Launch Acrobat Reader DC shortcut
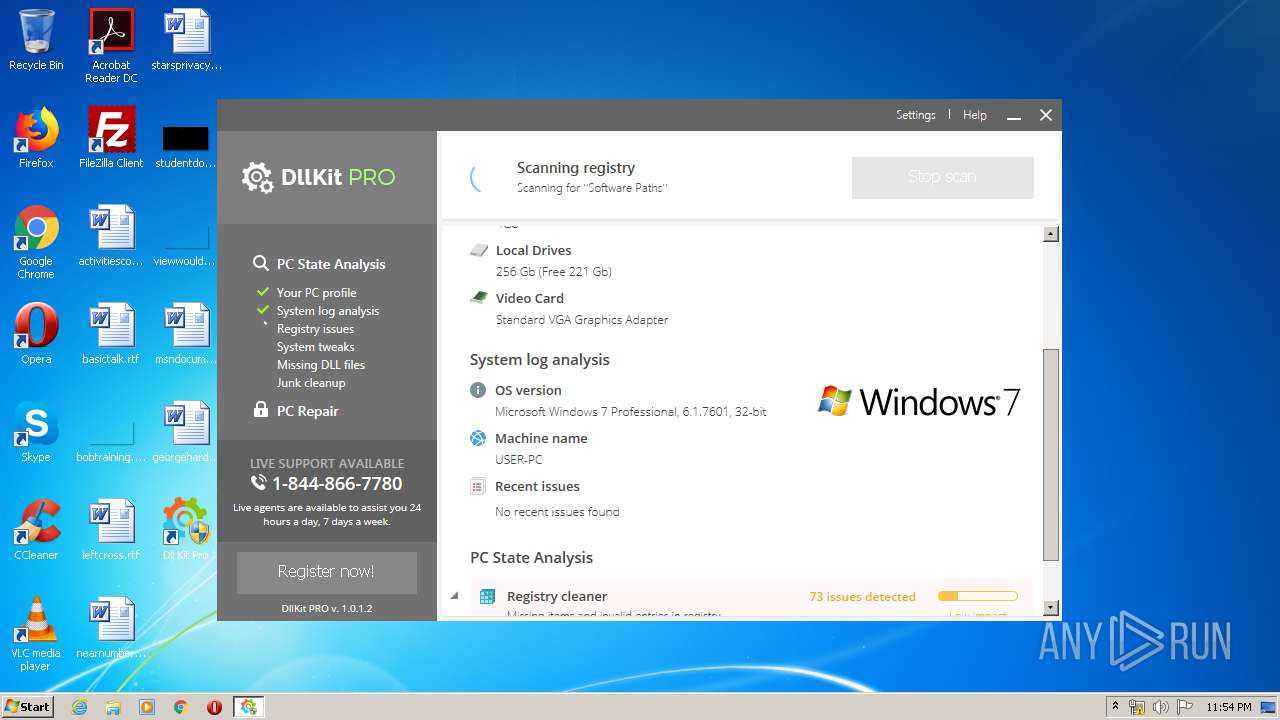Screen dimensions: 1280x720 click(111, 46)
